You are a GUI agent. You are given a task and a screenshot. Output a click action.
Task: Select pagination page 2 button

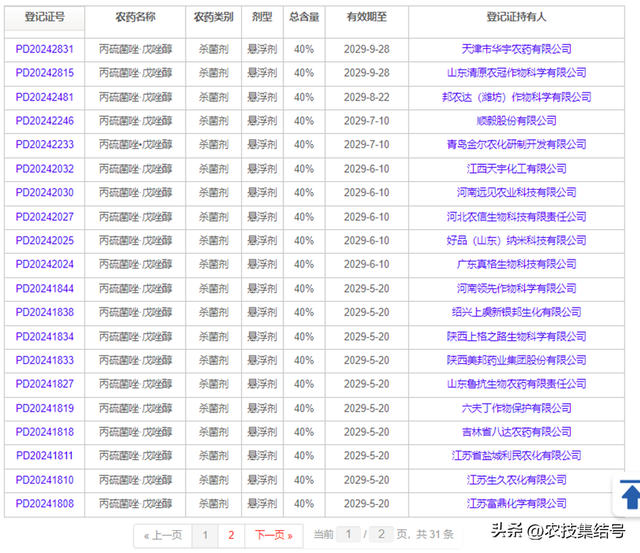[231, 535]
